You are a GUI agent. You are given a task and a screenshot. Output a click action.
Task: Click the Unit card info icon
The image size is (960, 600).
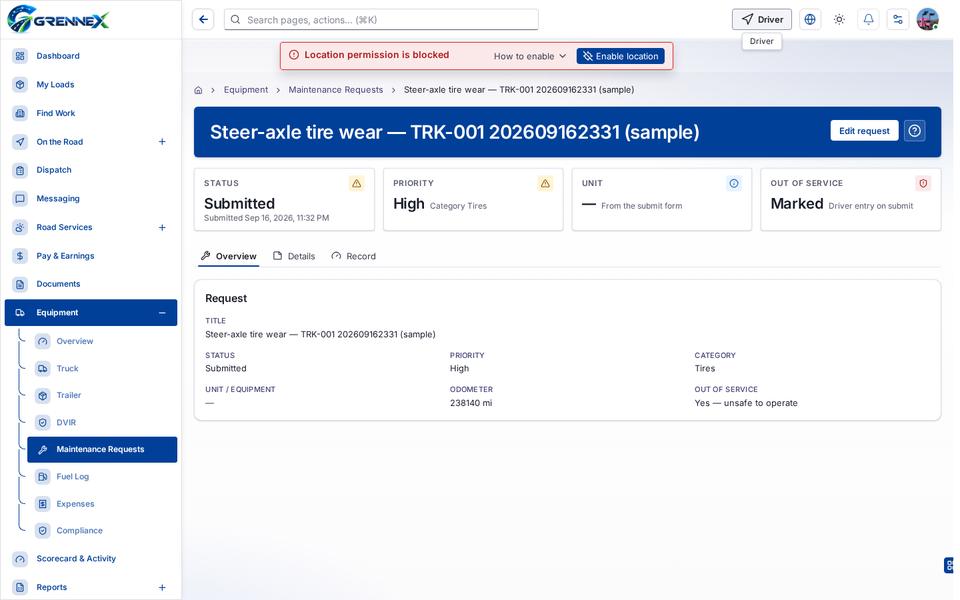pyautogui.click(x=733, y=183)
